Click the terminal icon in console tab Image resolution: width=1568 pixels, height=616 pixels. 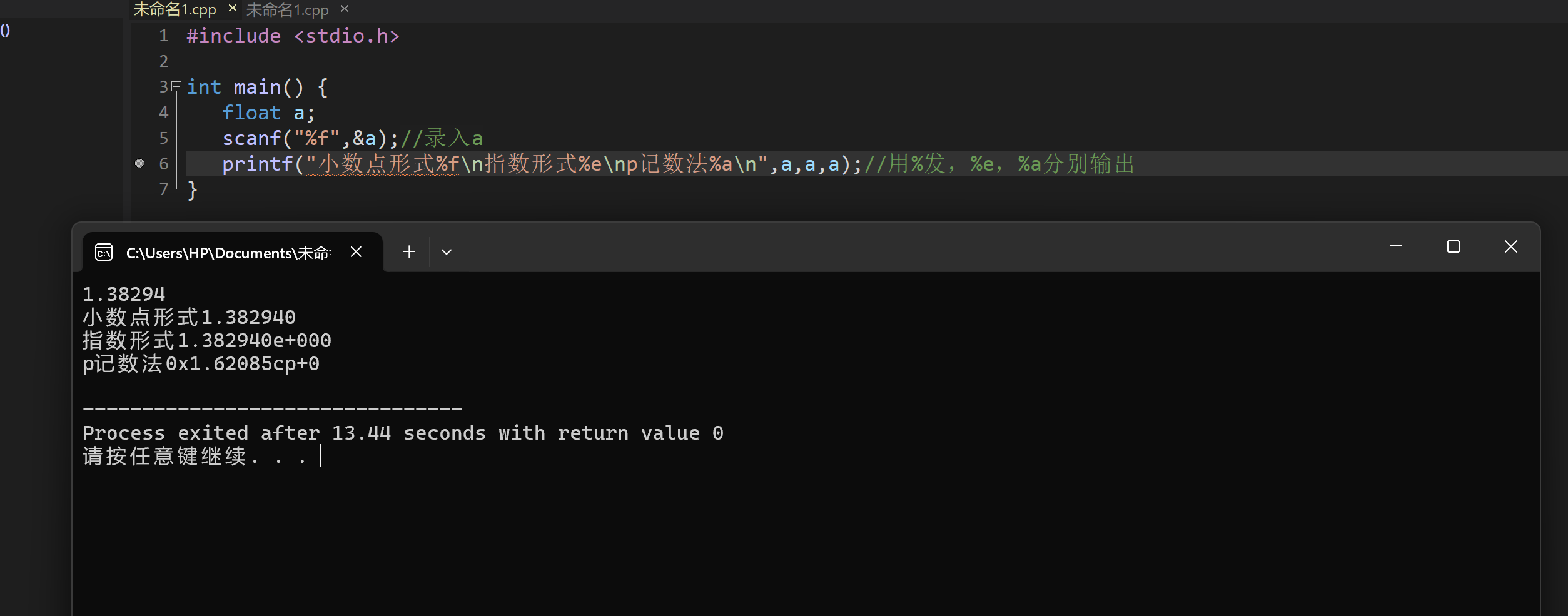click(x=104, y=252)
